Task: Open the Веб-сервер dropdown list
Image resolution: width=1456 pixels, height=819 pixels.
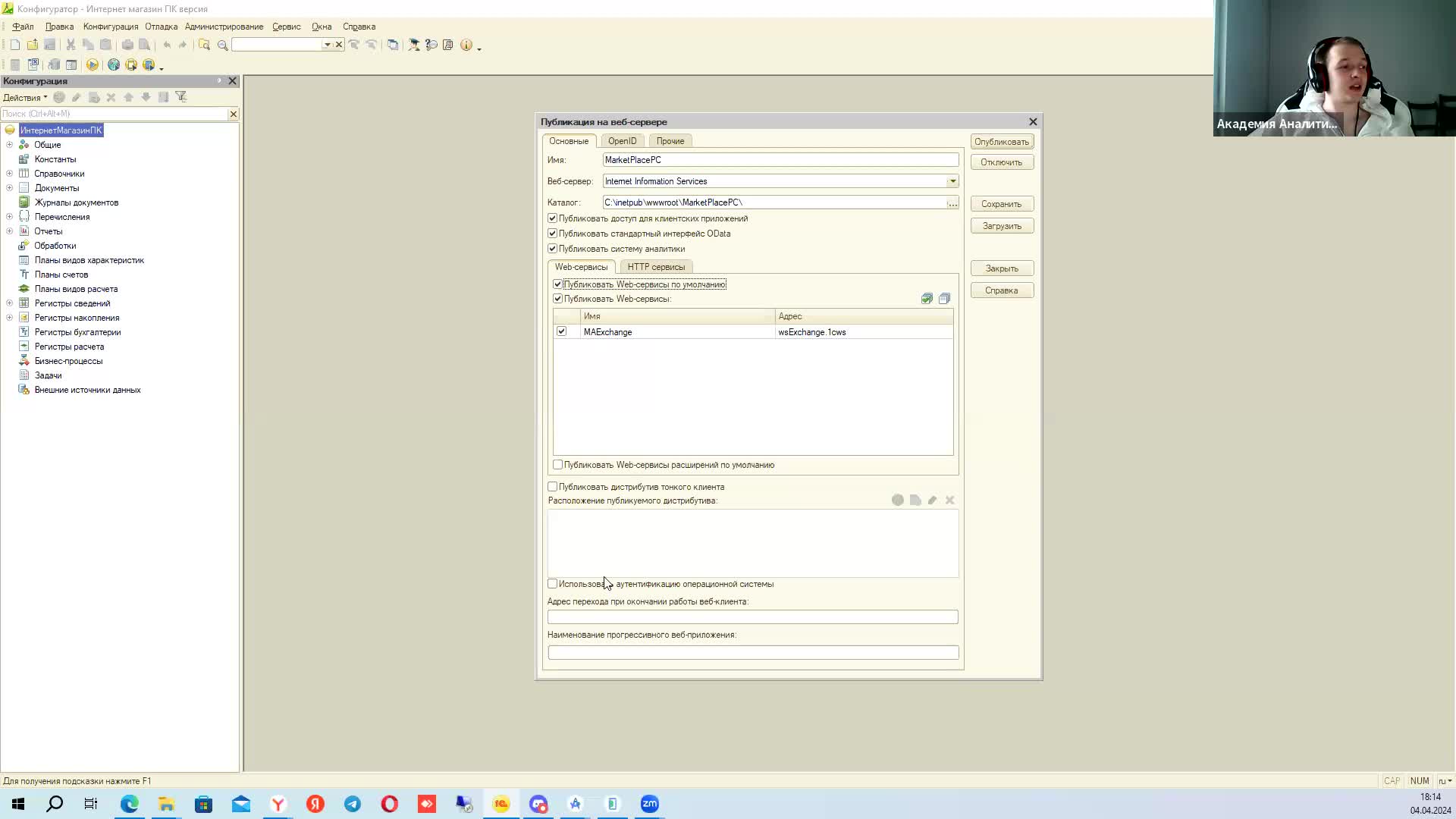Action: 952,181
